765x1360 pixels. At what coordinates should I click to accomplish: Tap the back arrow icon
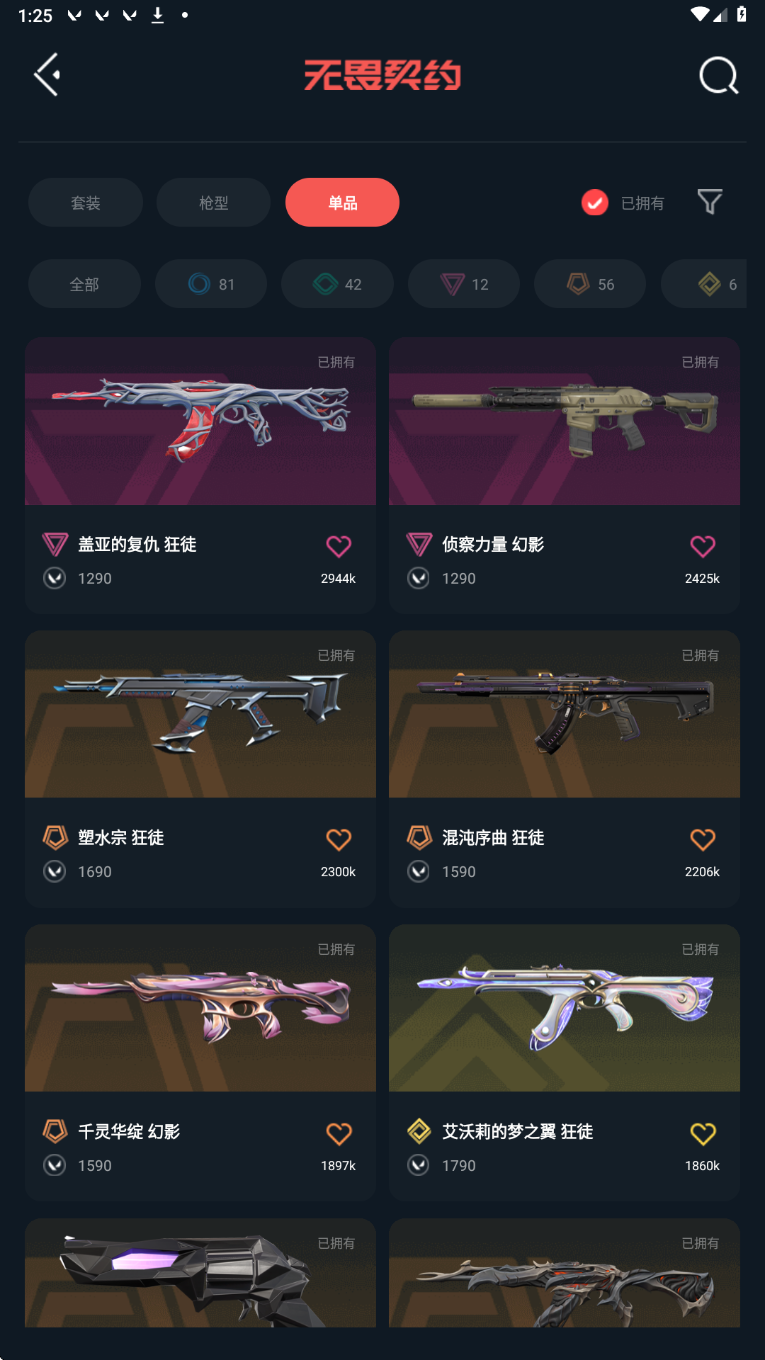click(47, 75)
